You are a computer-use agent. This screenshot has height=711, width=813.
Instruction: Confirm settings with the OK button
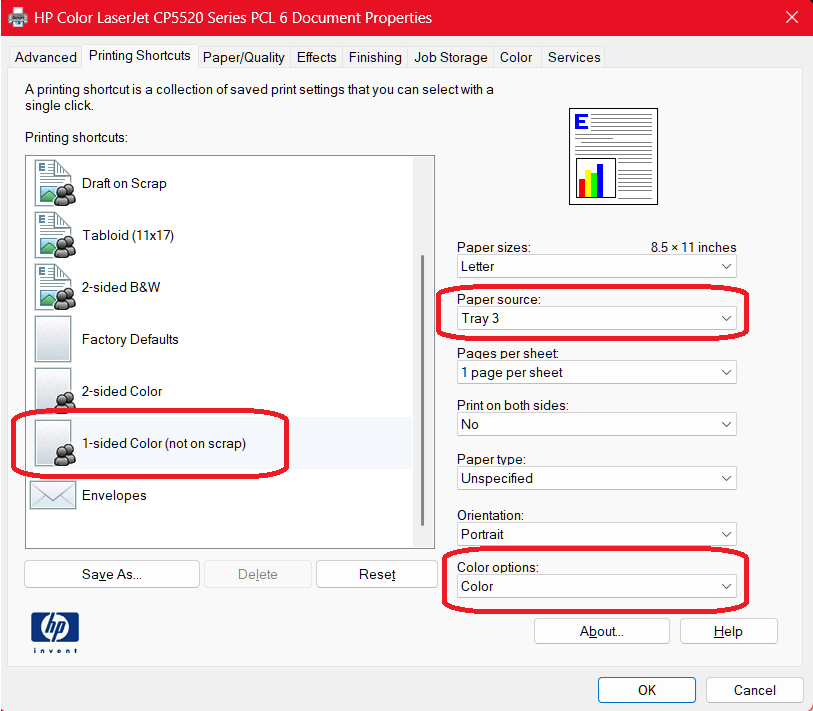click(647, 690)
